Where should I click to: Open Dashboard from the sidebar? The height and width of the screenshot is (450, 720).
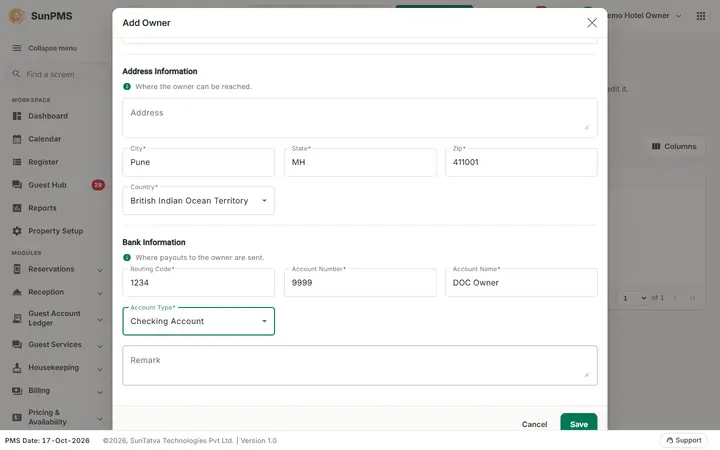tap(48, 116)
